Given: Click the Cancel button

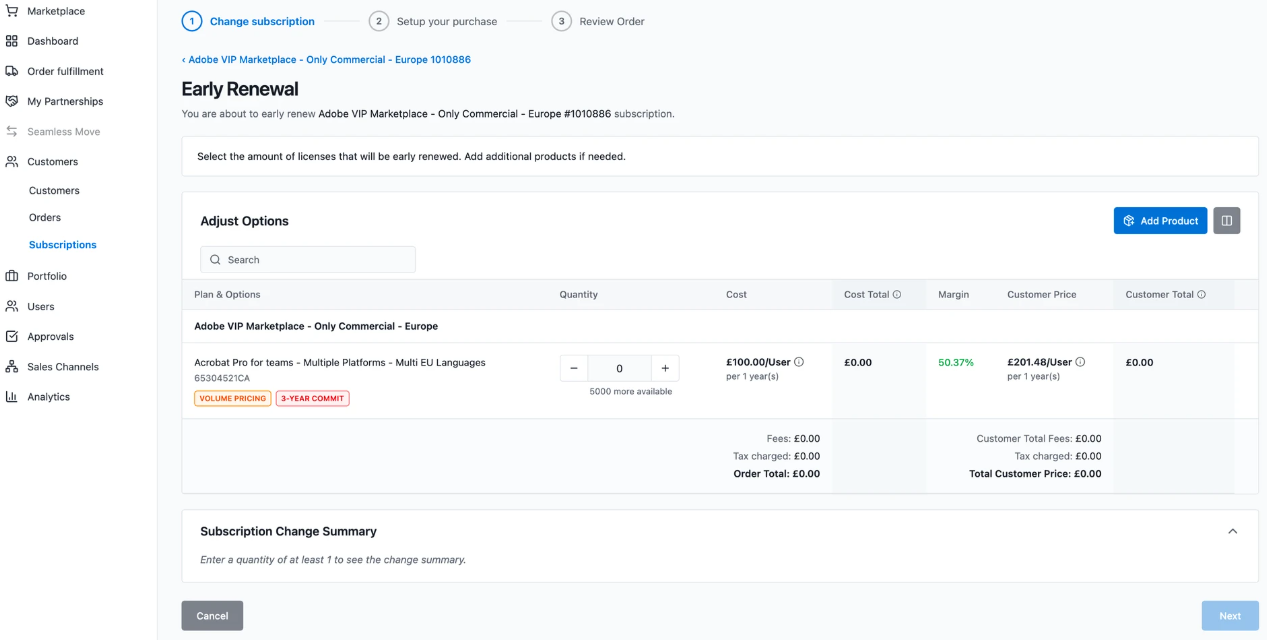Looking at the screenshot, I should pyautogui.click(x=212, y=616).
